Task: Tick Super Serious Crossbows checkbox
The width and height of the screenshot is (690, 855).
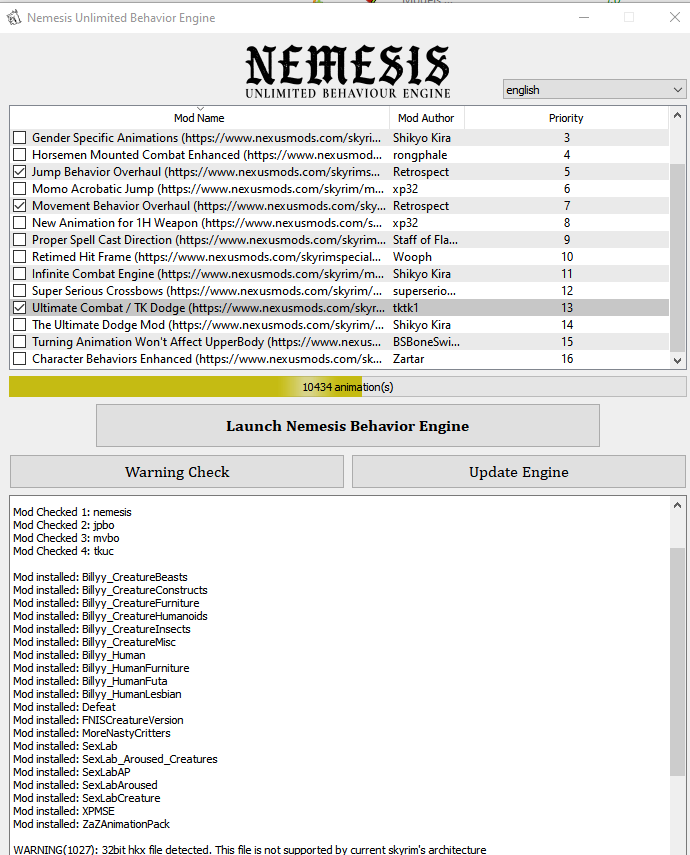Action: pos(20,291)
